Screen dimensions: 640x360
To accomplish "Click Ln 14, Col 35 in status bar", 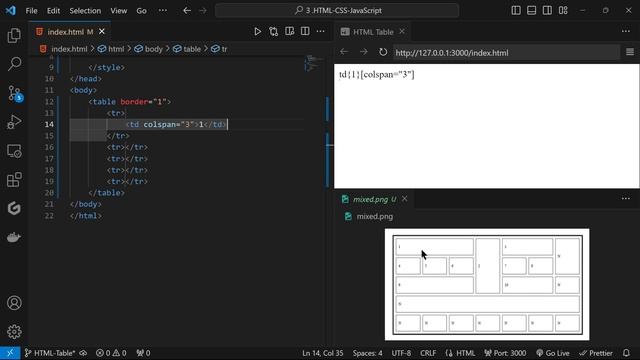I will tap(322, 353).
